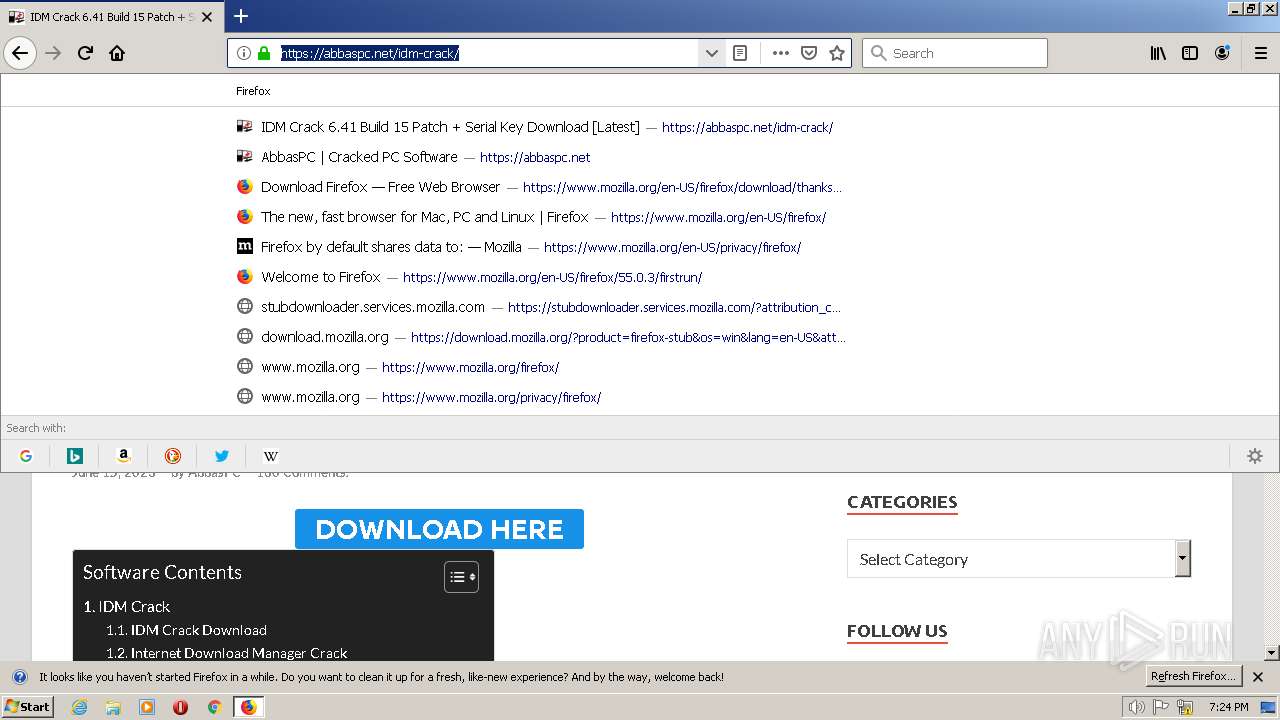This screenshot has width=1280, height=720.
Task: Toggle the Software Contents list icon
Action: click(461, 577)
